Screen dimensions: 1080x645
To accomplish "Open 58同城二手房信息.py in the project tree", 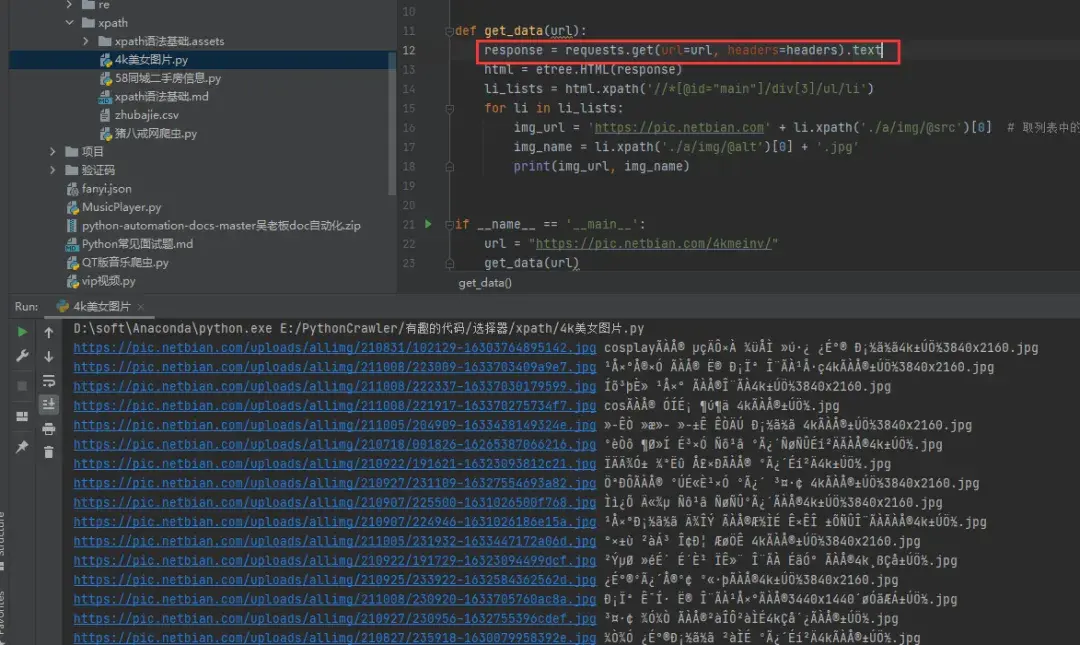I will 167,79.
